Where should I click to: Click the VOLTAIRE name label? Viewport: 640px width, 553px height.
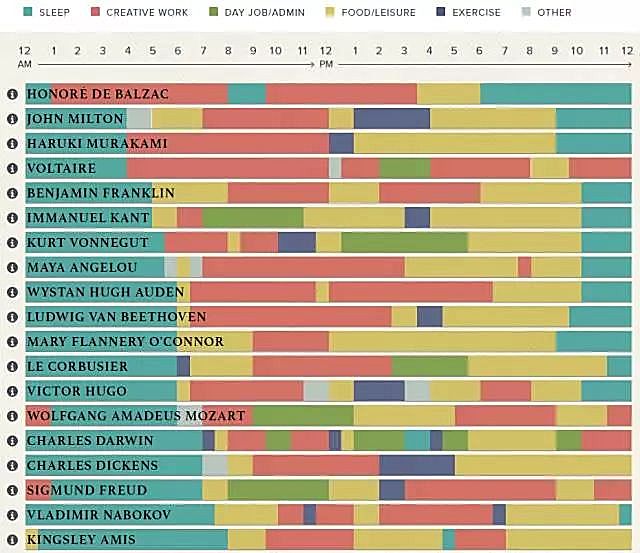61,168
